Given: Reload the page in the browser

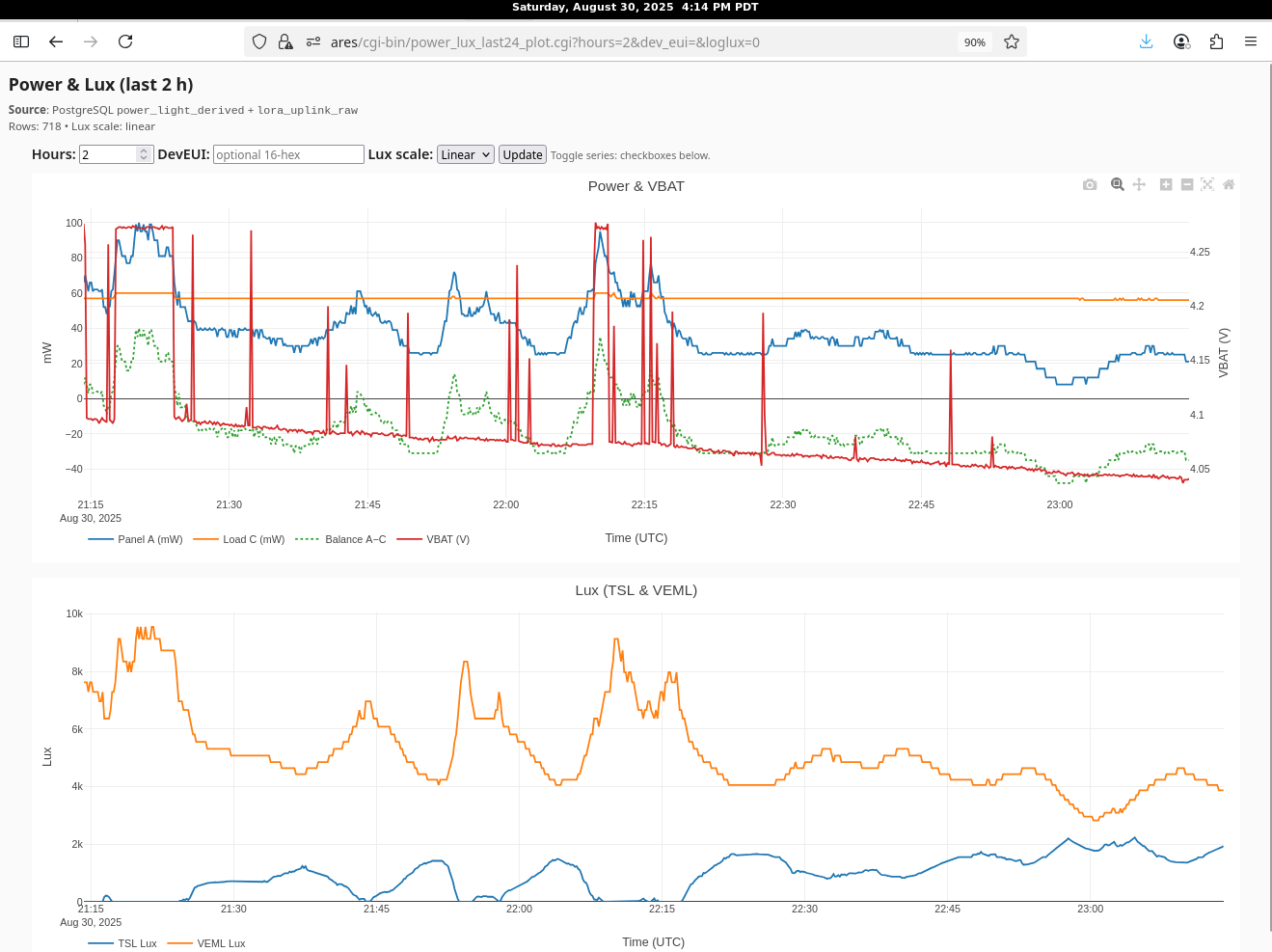Looking at the screenshot, I should coord(125,41).
